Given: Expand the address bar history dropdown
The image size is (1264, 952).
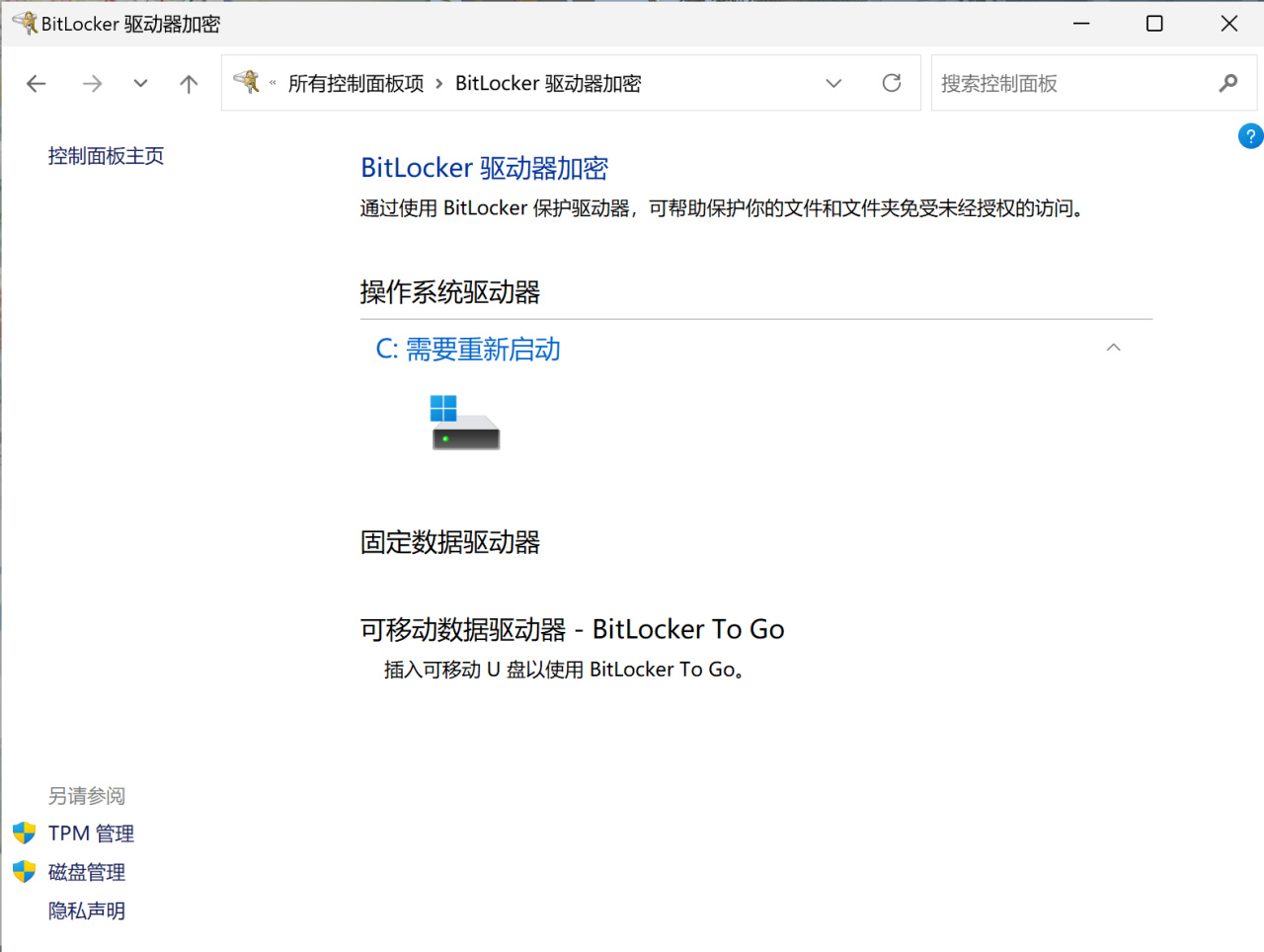Looking at the screenshot, I should point(833,84).
